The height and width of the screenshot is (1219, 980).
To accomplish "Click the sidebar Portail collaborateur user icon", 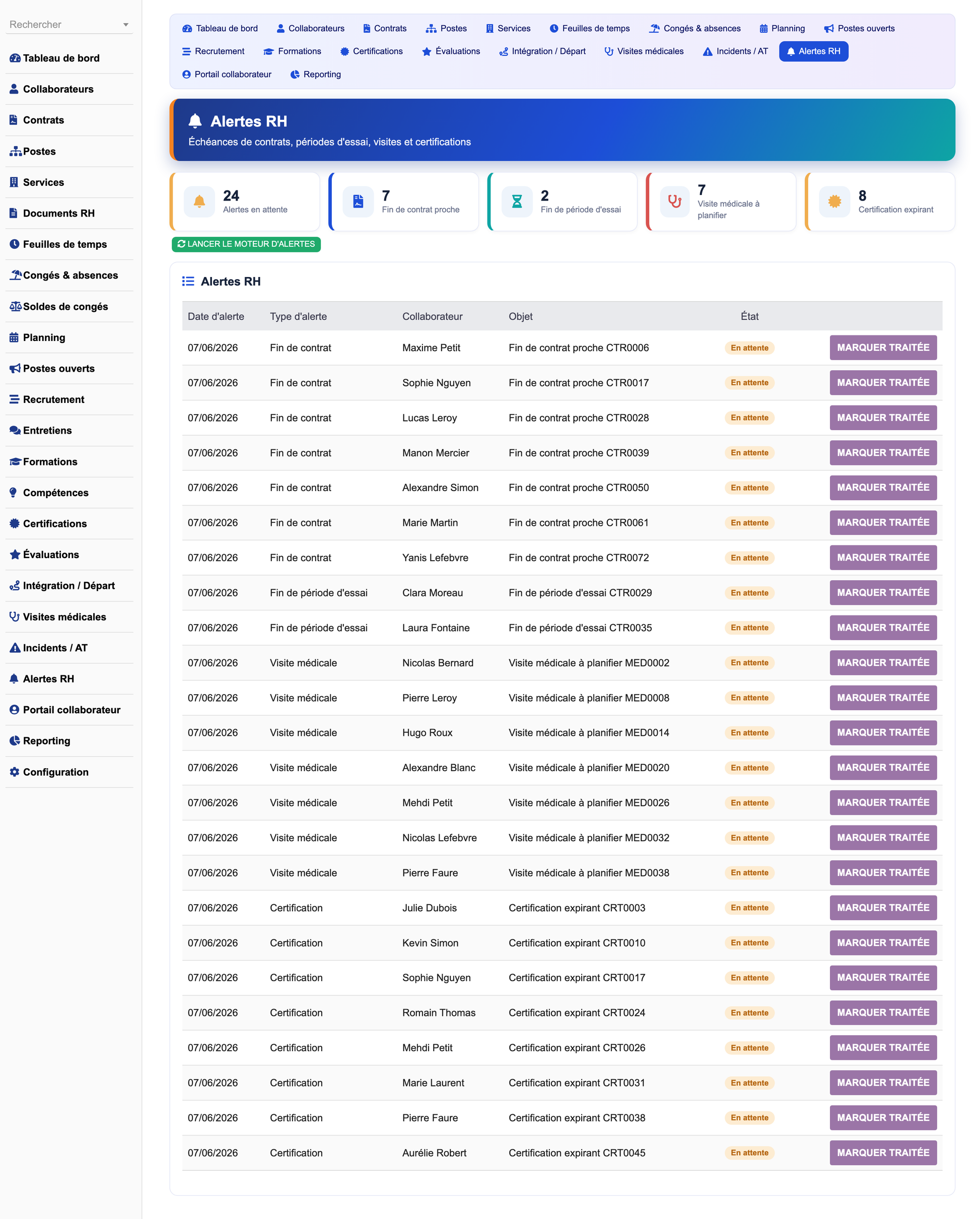I will (14, 710).
